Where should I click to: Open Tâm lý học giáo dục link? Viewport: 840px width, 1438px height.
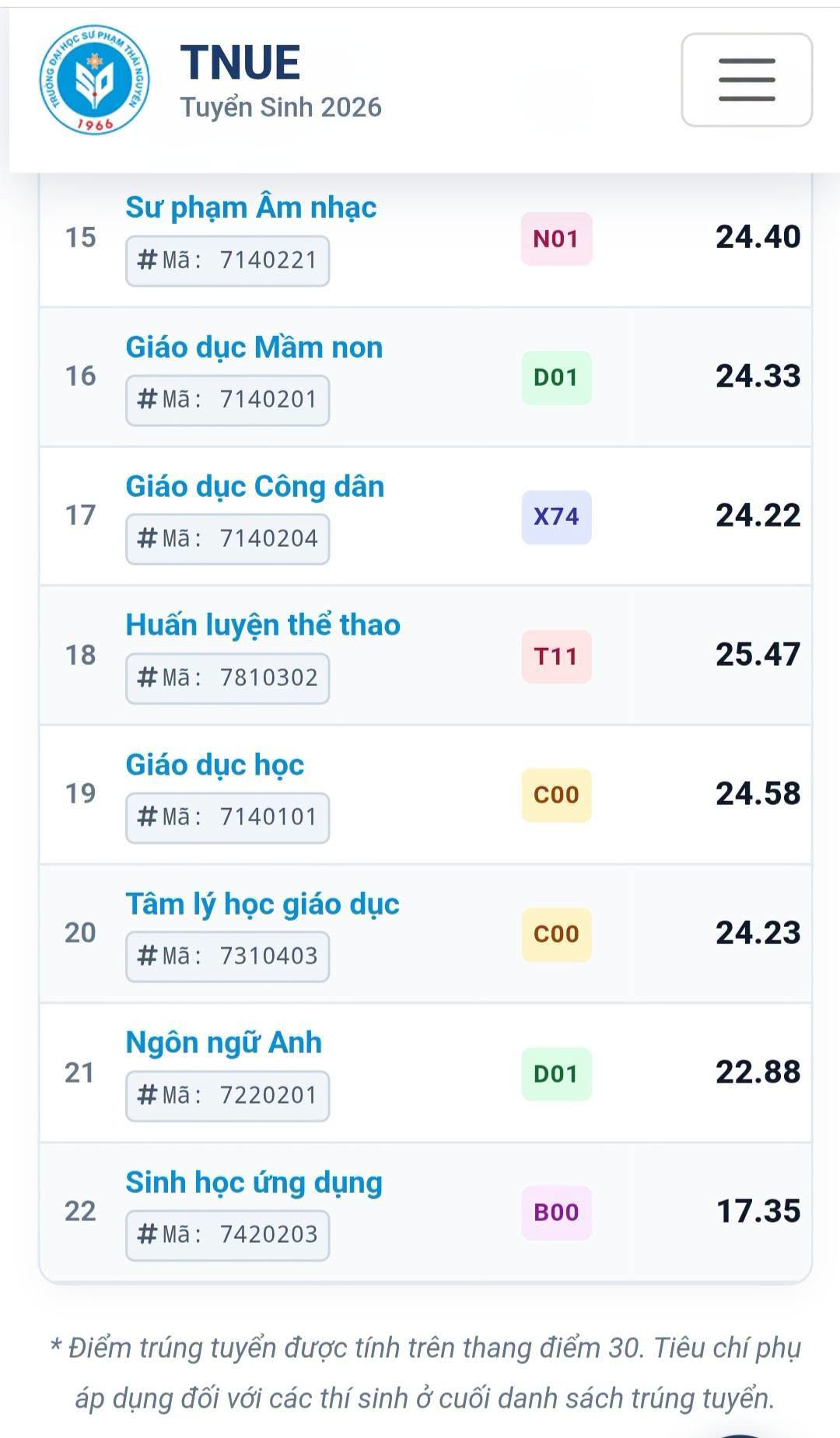point(262,904)
